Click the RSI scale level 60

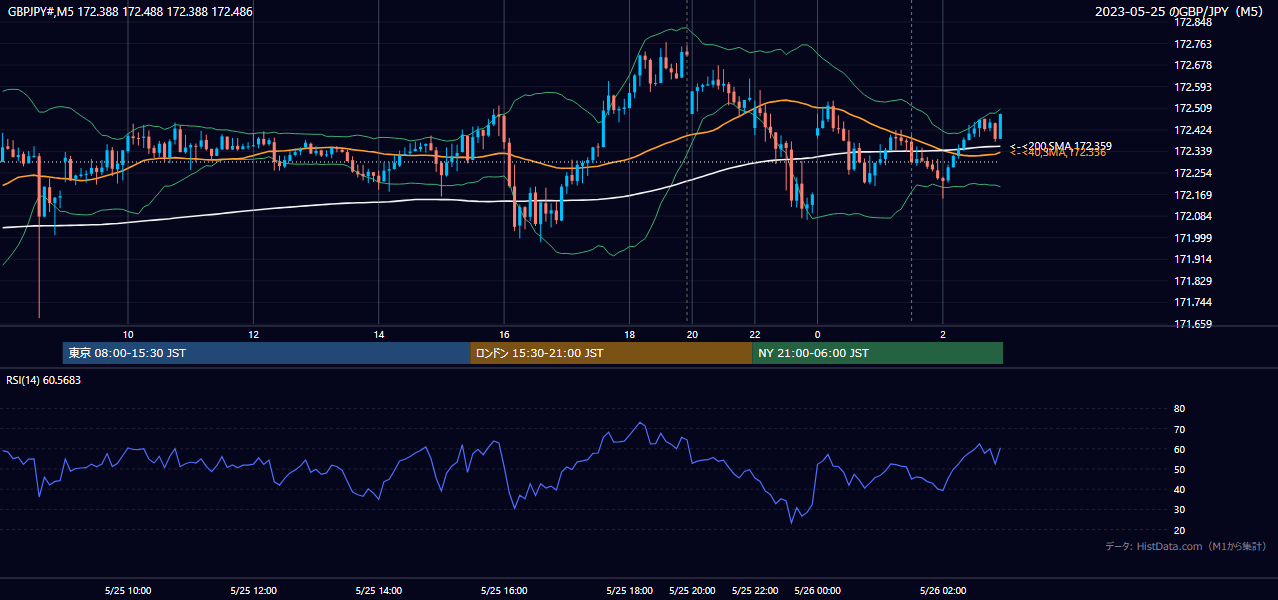[1179, 449]
